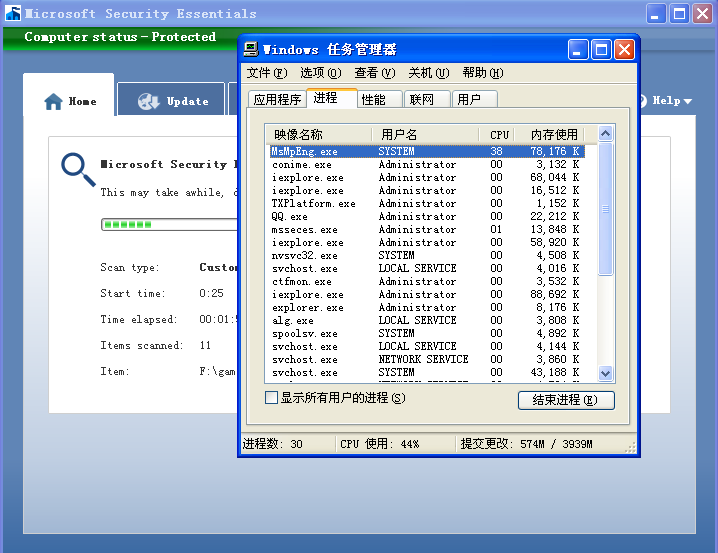Click the Microsoft Security Essentials title icon
The height and width of the screenshot is (553, 718).
tap(13, 13)
